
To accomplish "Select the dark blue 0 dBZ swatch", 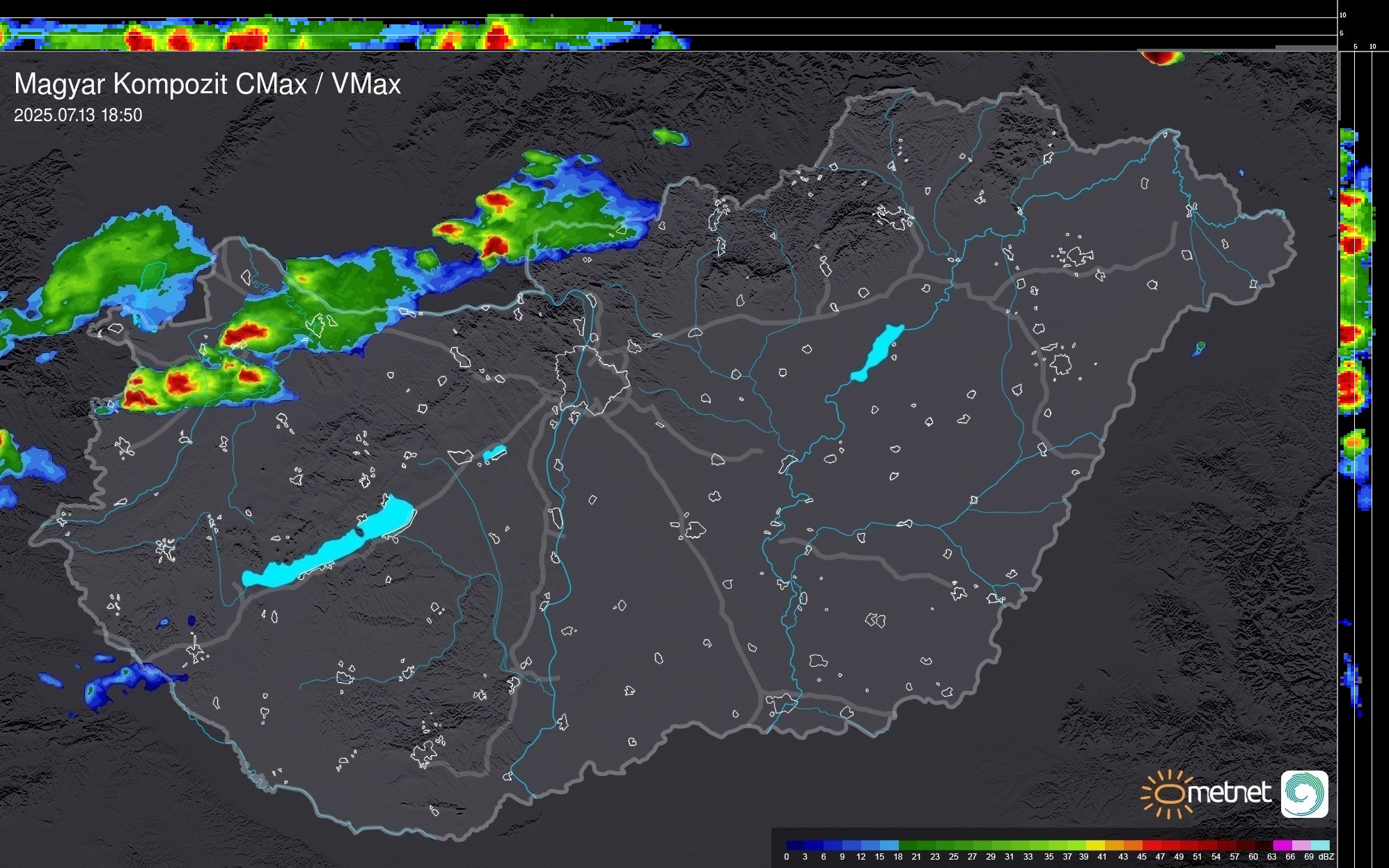I will (794, 845).
